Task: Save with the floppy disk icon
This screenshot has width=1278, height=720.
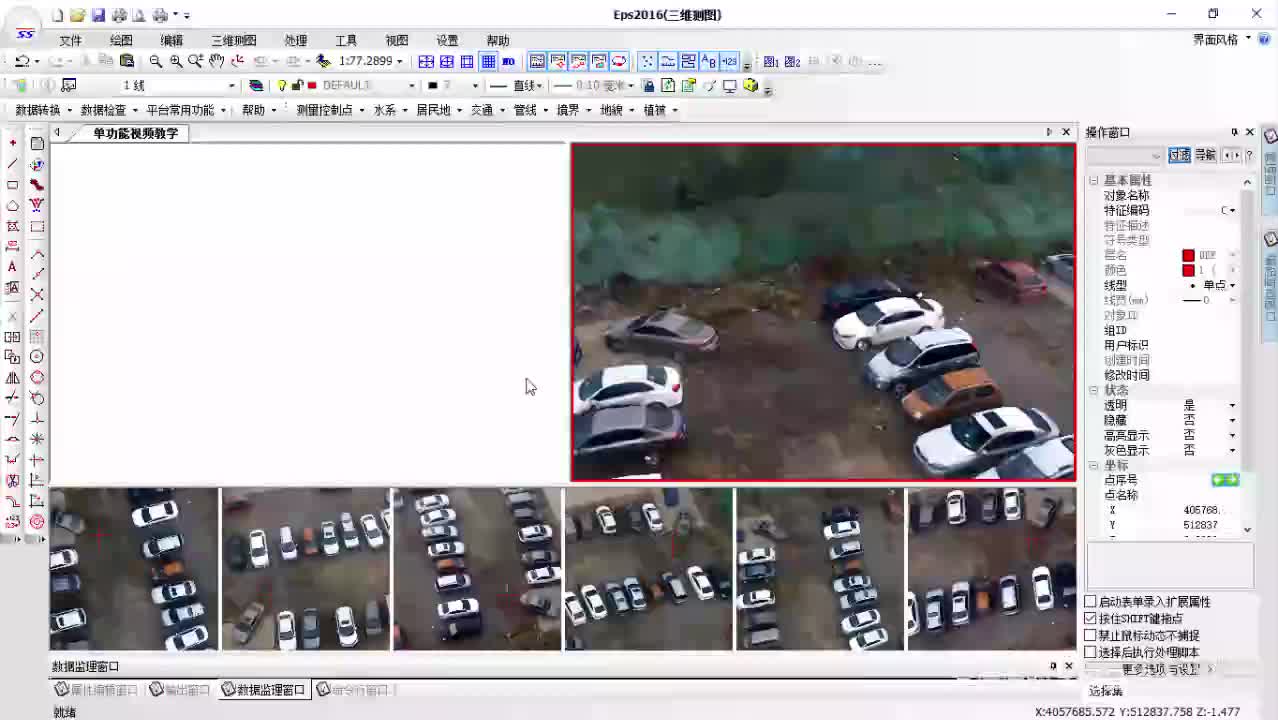Action: tap(98, 15)
